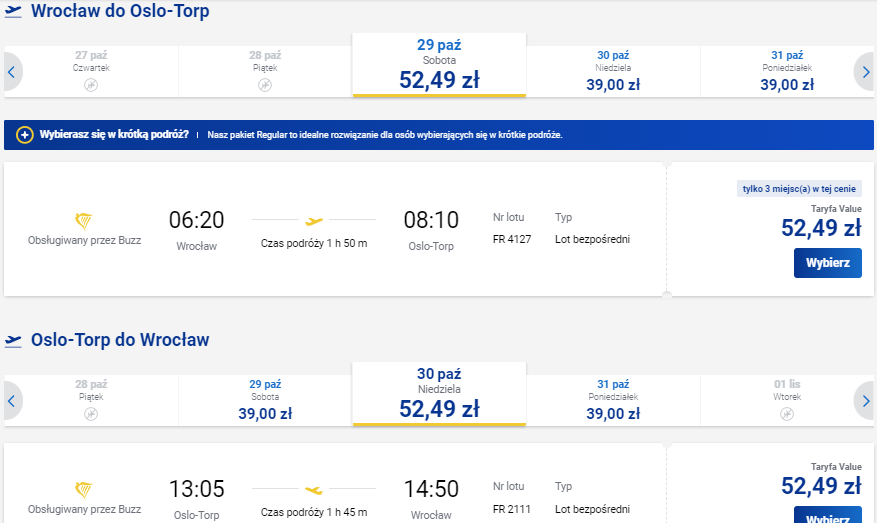Screen dimensions: 877x523
Task: Click outbound plane icon beside Wrocław heading
Action: [x=13, y=11]
